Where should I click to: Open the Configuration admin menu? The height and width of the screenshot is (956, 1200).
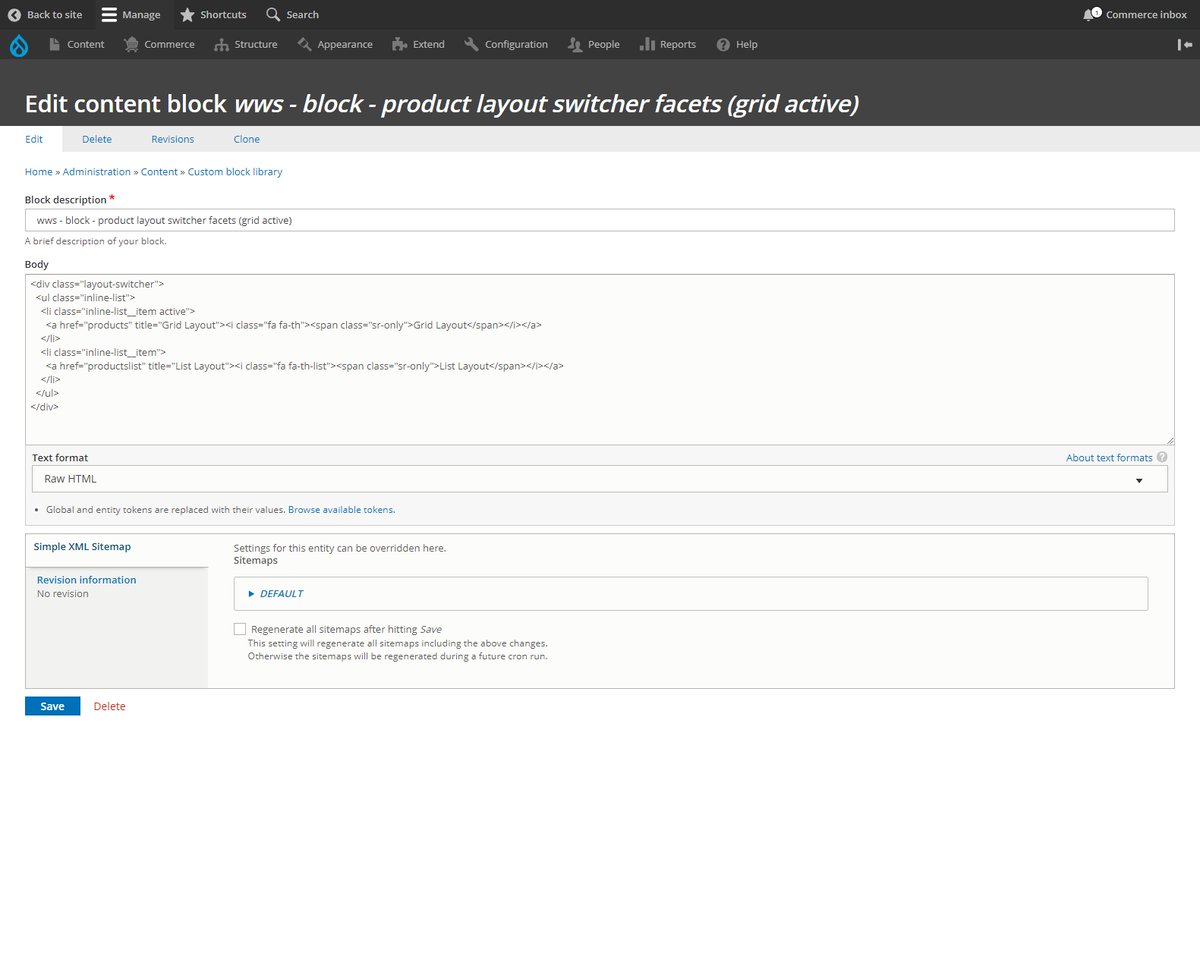coord(506,45)
